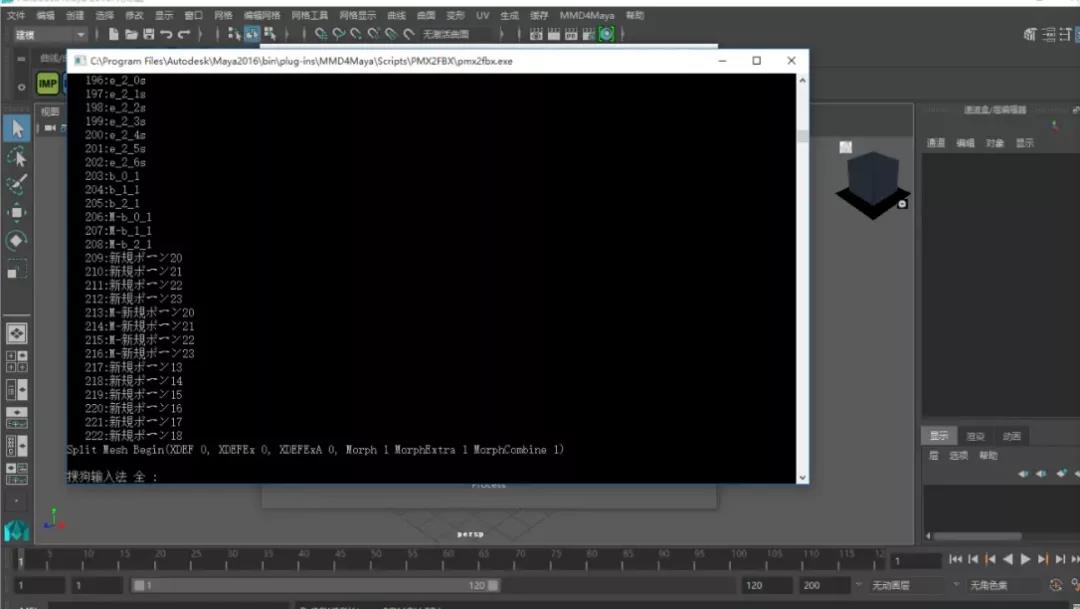The height and width of the screenshot is (609, 1080).
Task: Select the arrow Select tool
Action: [x=17, y=129]
